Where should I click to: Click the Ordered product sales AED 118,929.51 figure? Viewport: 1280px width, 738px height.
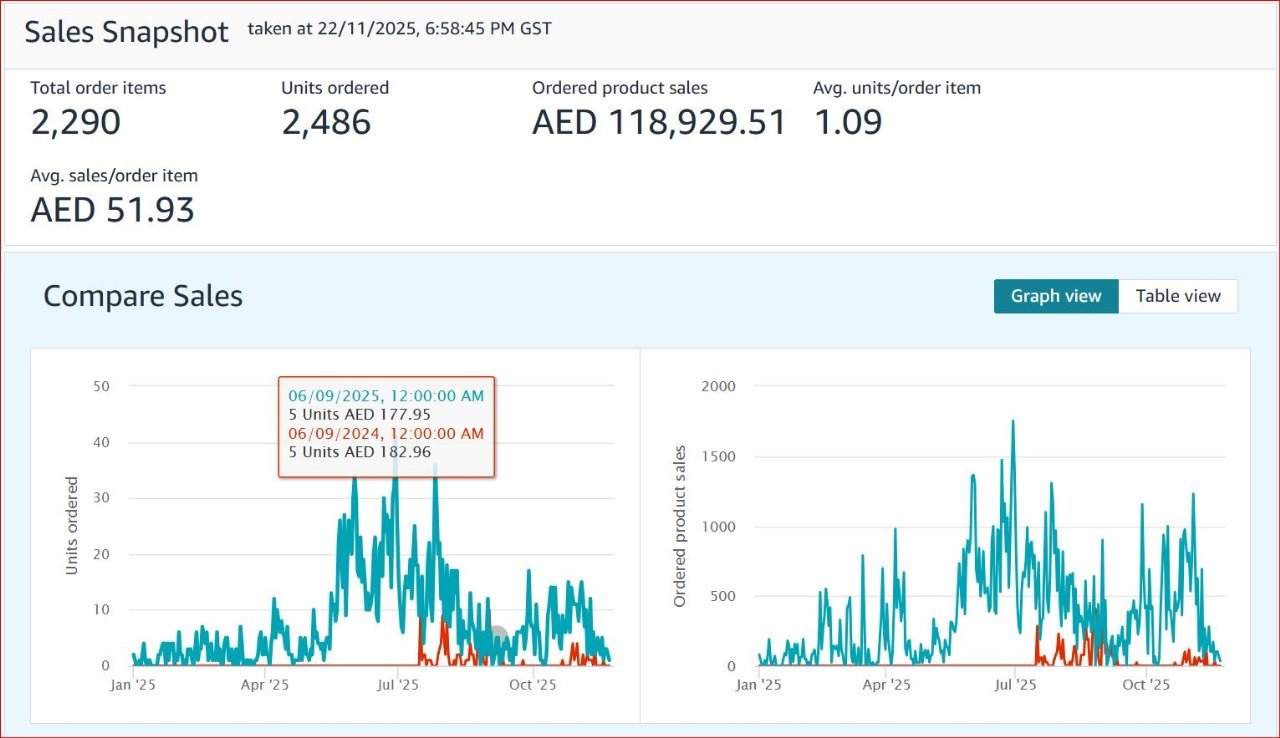click(659, 122)
